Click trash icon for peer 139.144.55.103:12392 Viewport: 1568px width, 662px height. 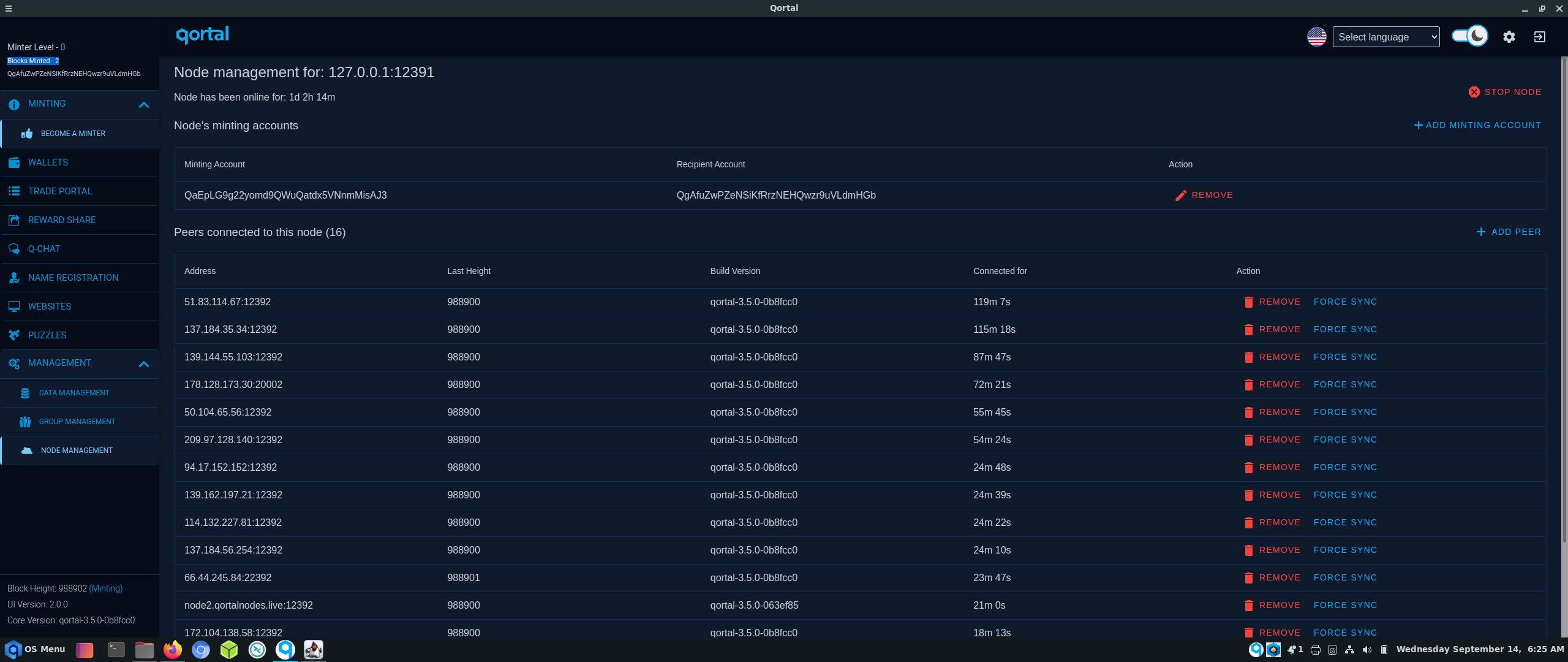pyautogui.click(x=1248, y=357)
